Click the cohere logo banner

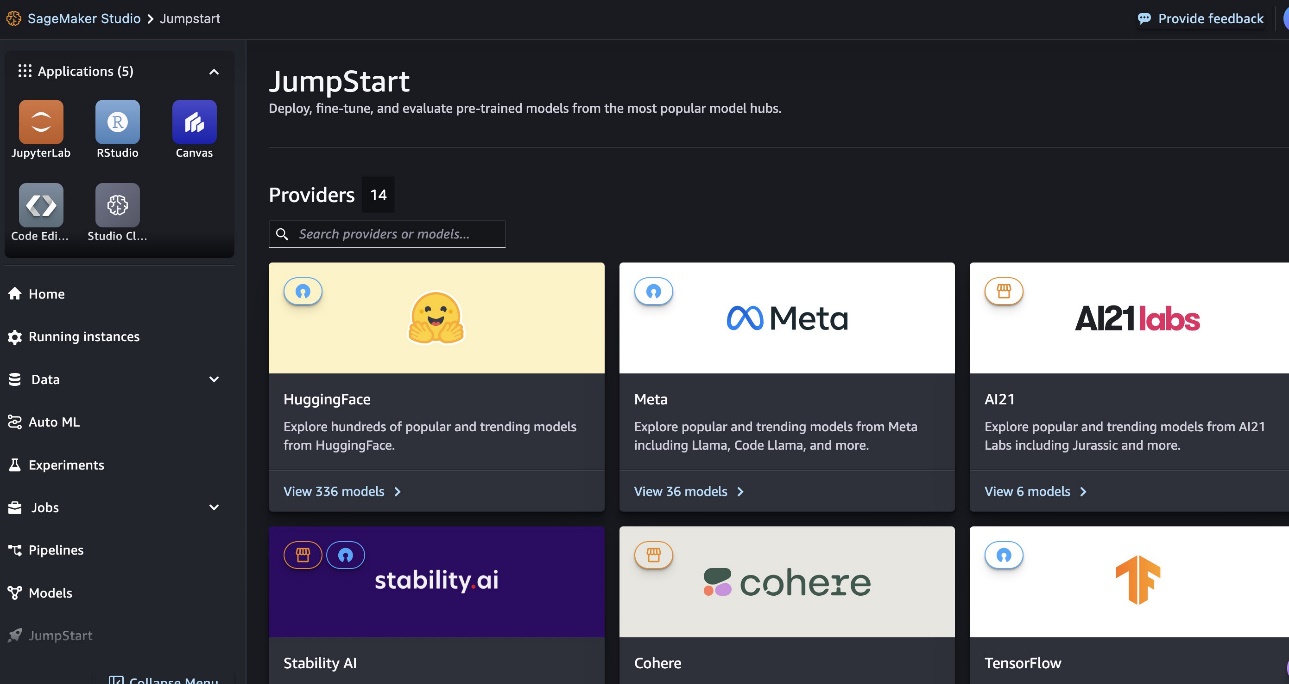787,582
